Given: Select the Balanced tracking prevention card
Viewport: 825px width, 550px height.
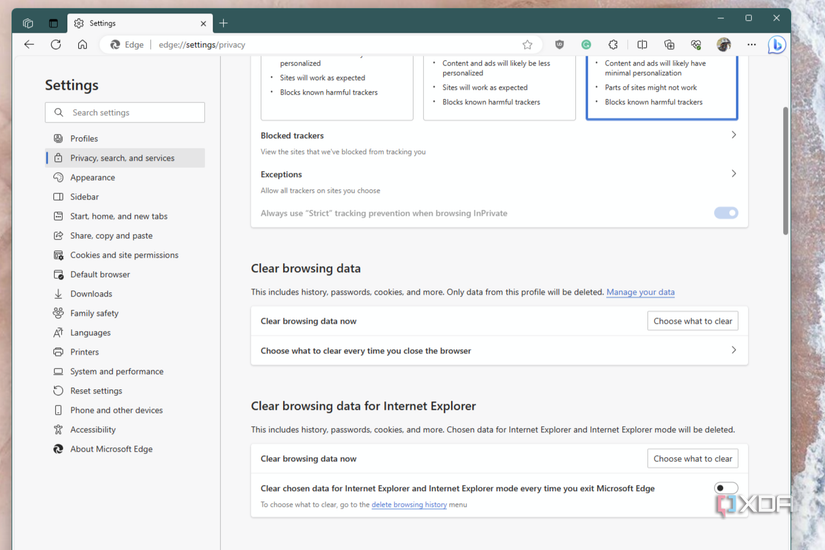Looking at the screenshot, I should (499, 87).
